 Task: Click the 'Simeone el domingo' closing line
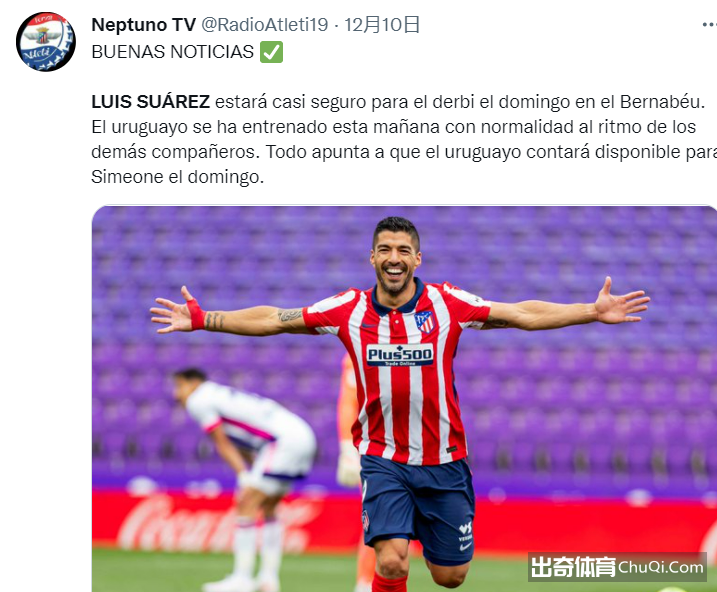177,177
